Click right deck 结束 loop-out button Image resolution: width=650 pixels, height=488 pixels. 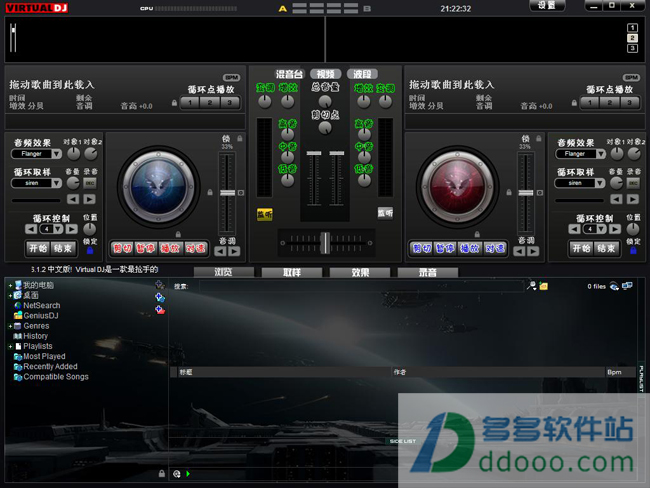click(606, 248)
